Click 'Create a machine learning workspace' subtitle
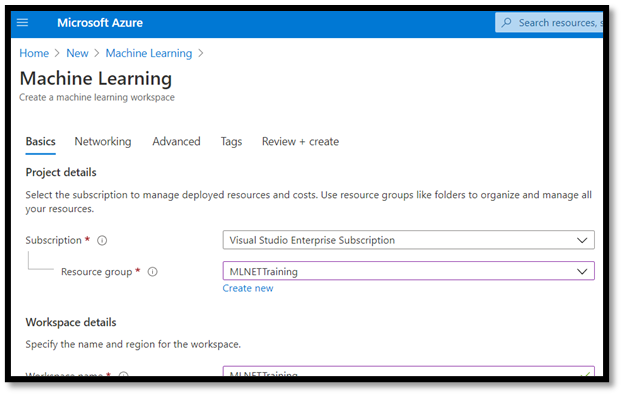Screen dimensions: 622x395 [x=97, y=98]
